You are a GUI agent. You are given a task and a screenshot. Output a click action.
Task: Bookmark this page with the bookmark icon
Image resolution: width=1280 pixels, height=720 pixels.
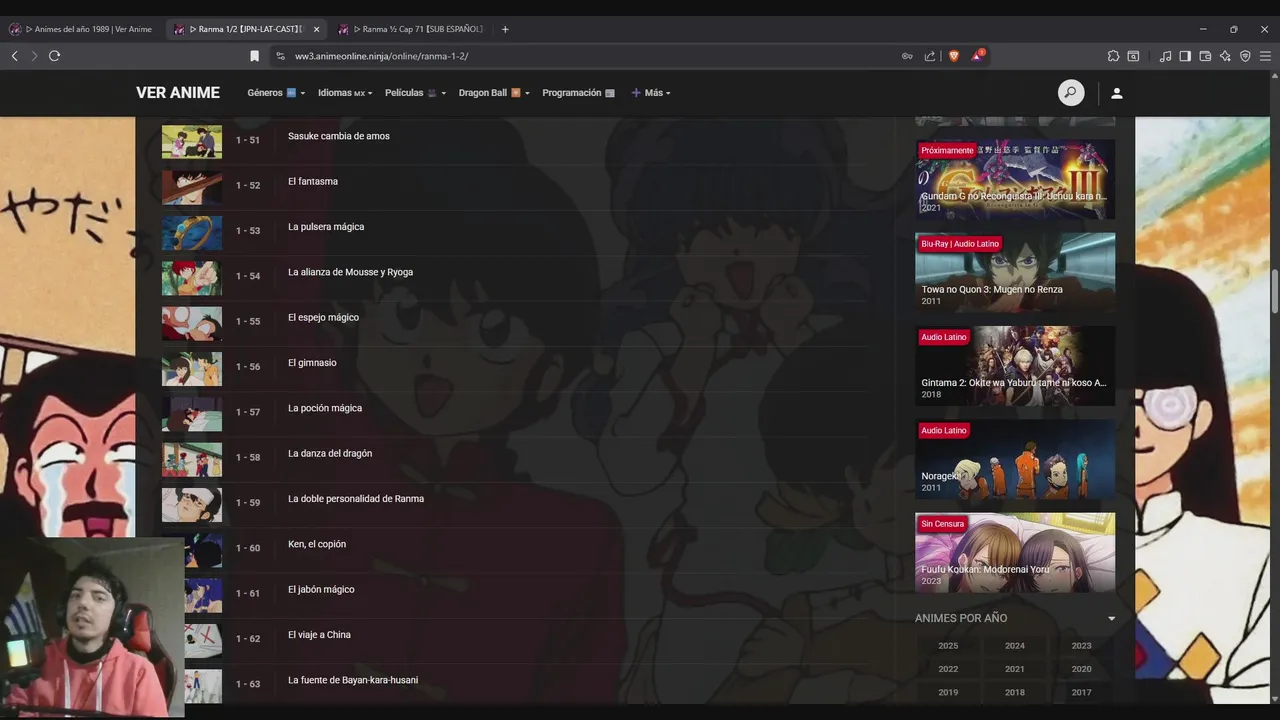tap(255, 56)
